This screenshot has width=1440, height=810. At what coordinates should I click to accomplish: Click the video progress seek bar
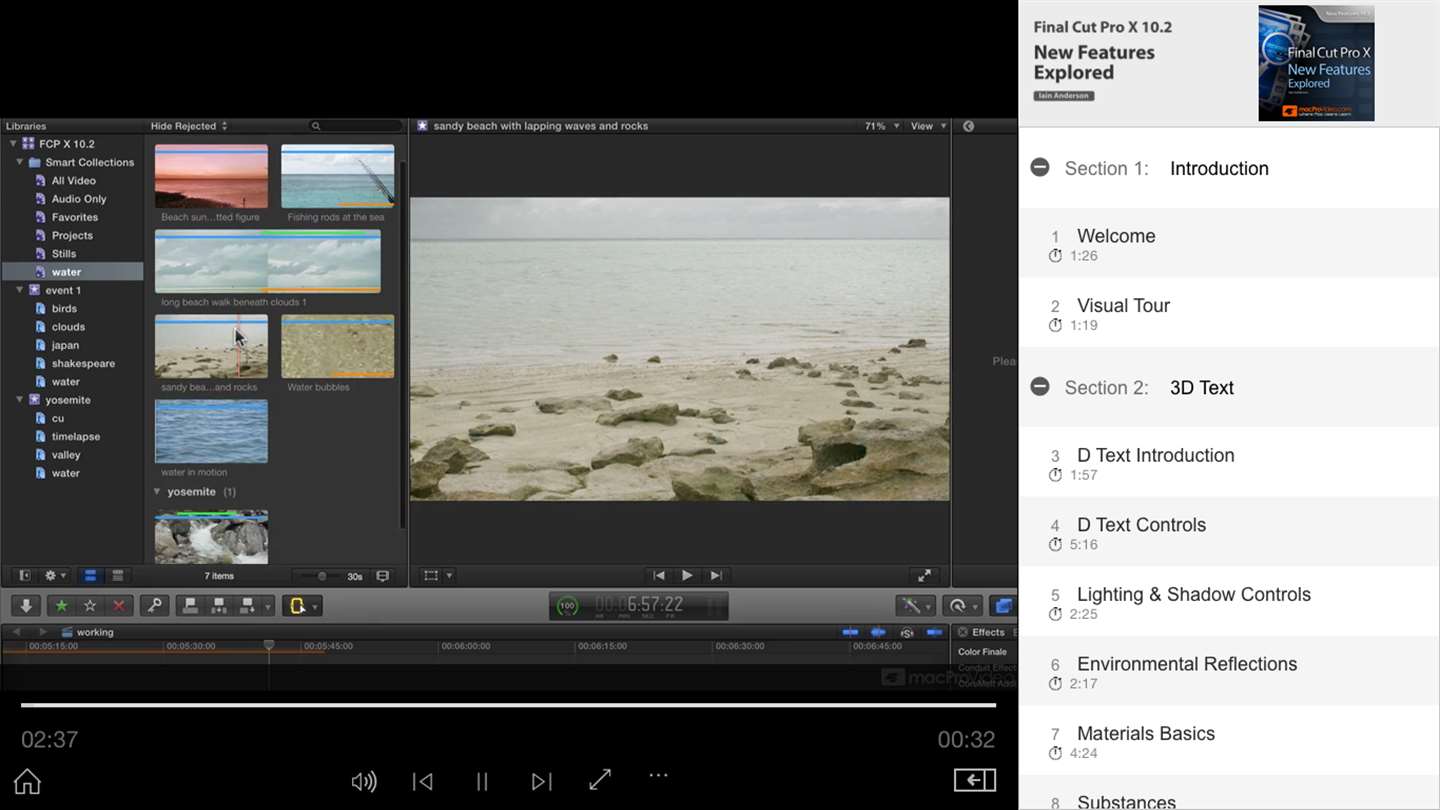pyautogui.click(x=508, y=705)
